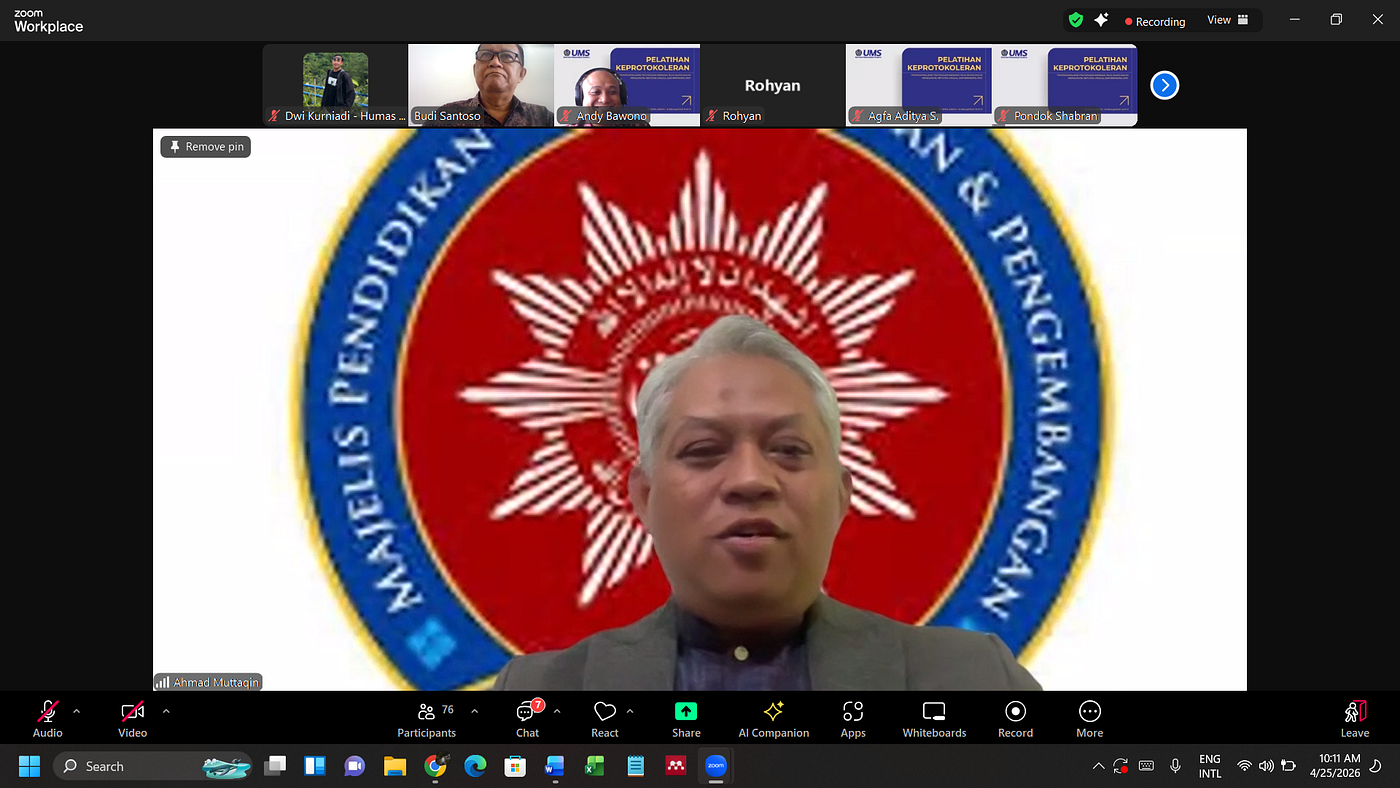Viewport: 1400px width, 788px height.
Task: Click the AI Companion sparkle icon in title bar
Action: coord(1101,20)
